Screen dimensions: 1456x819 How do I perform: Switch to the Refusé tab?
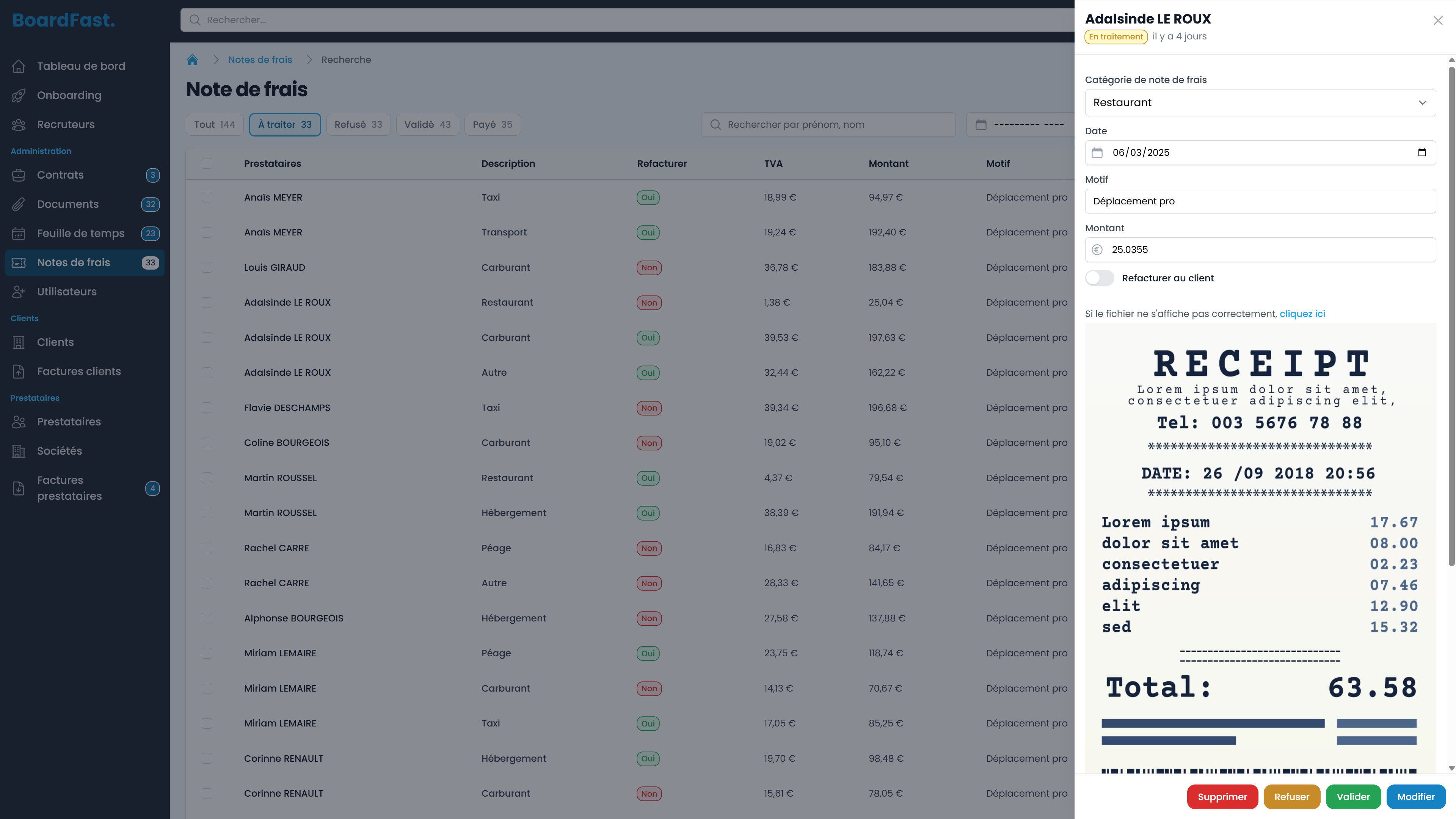coord(358,124)
